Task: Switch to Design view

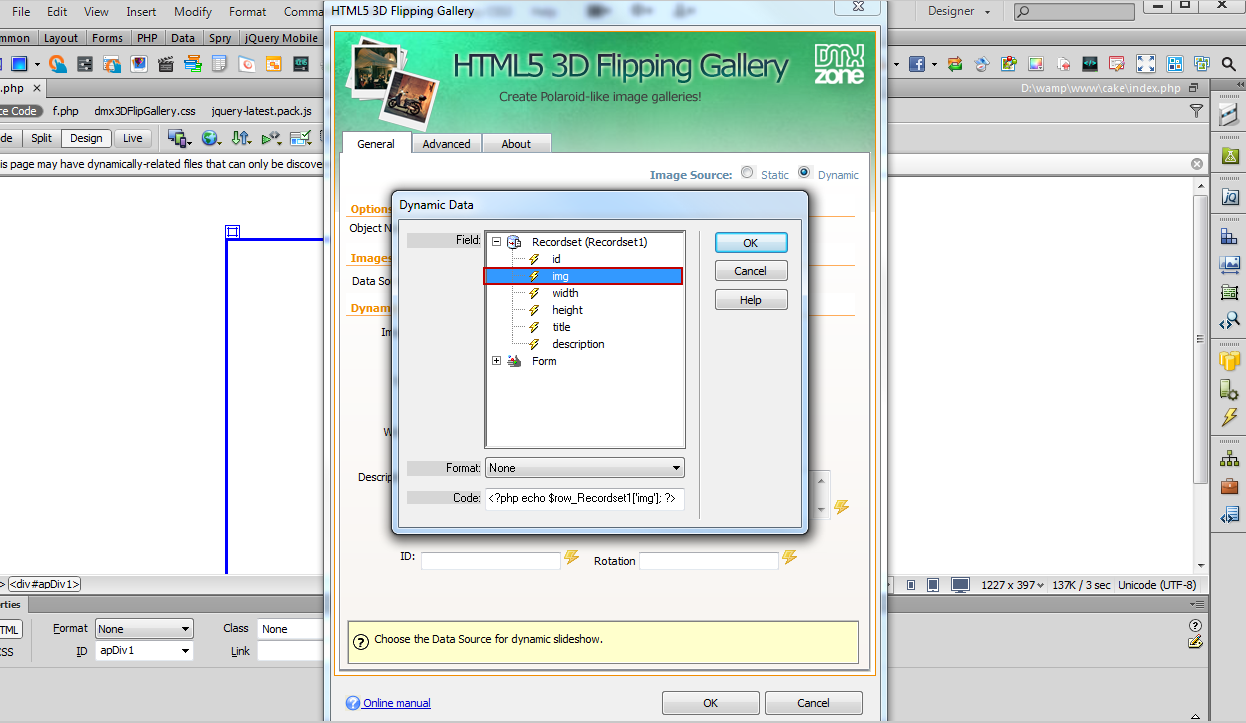Action: (86, 138)
